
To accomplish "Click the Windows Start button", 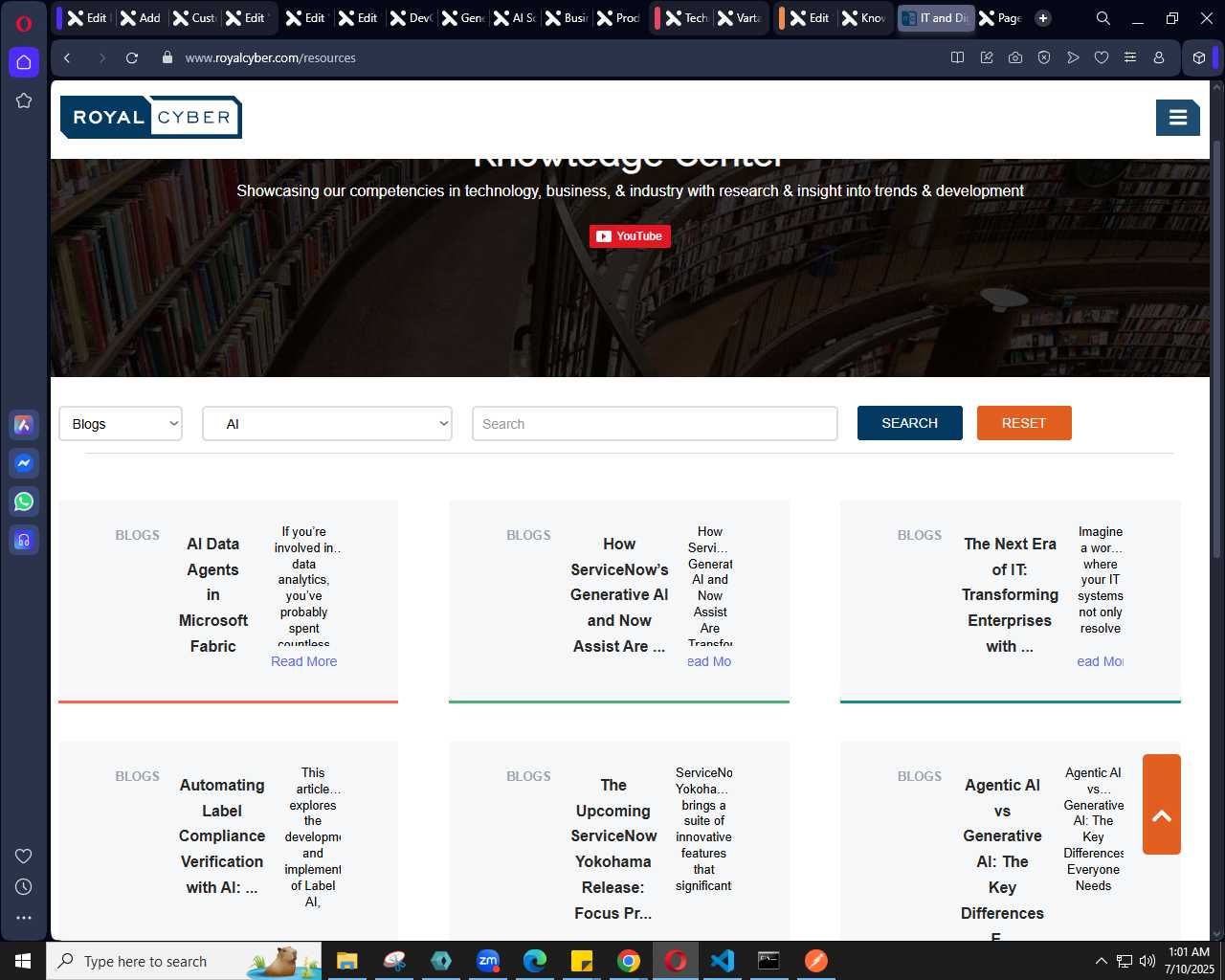I will [x=23, y=961].
